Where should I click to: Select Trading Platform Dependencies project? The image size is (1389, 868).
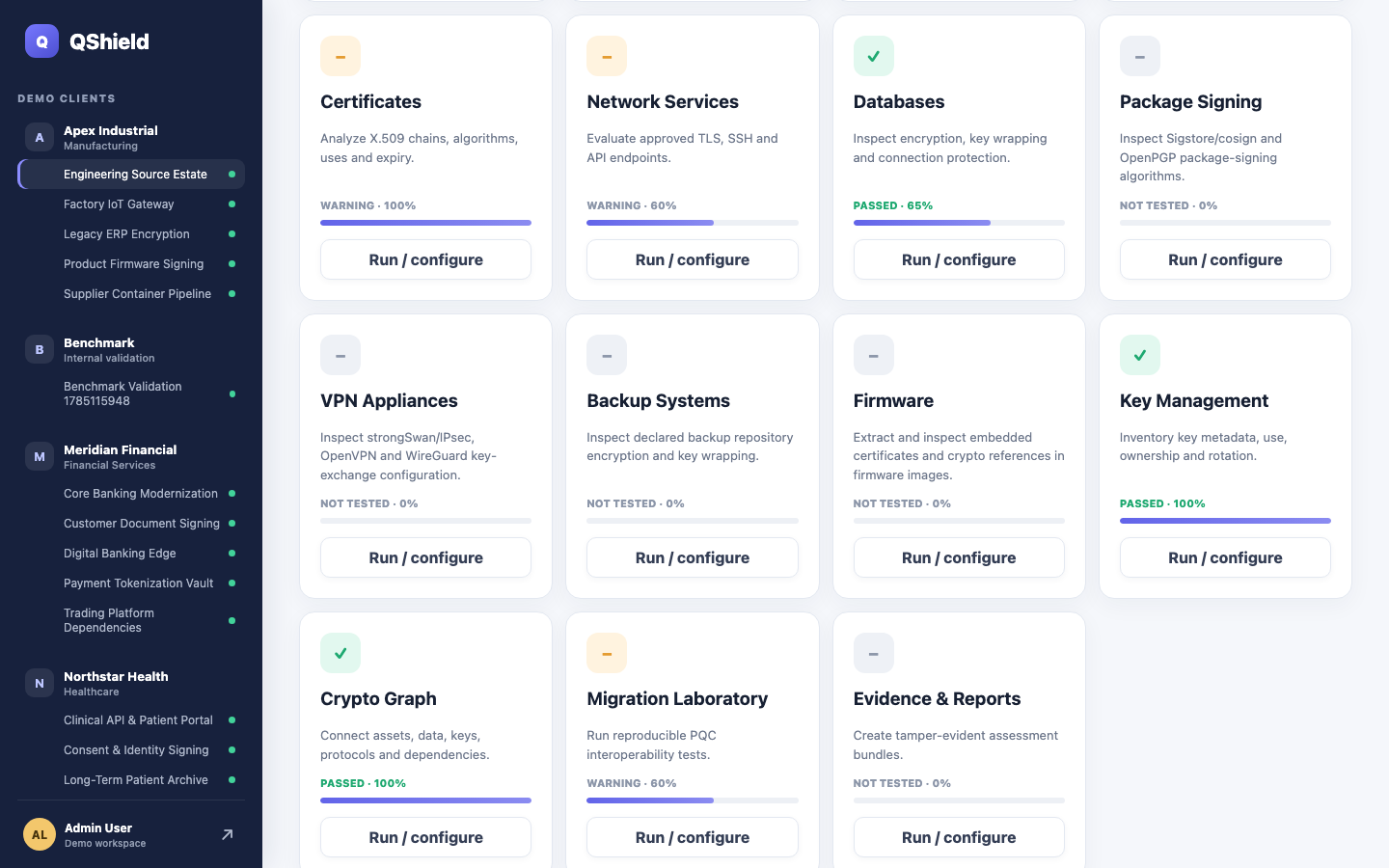click(x=131, y=620)
